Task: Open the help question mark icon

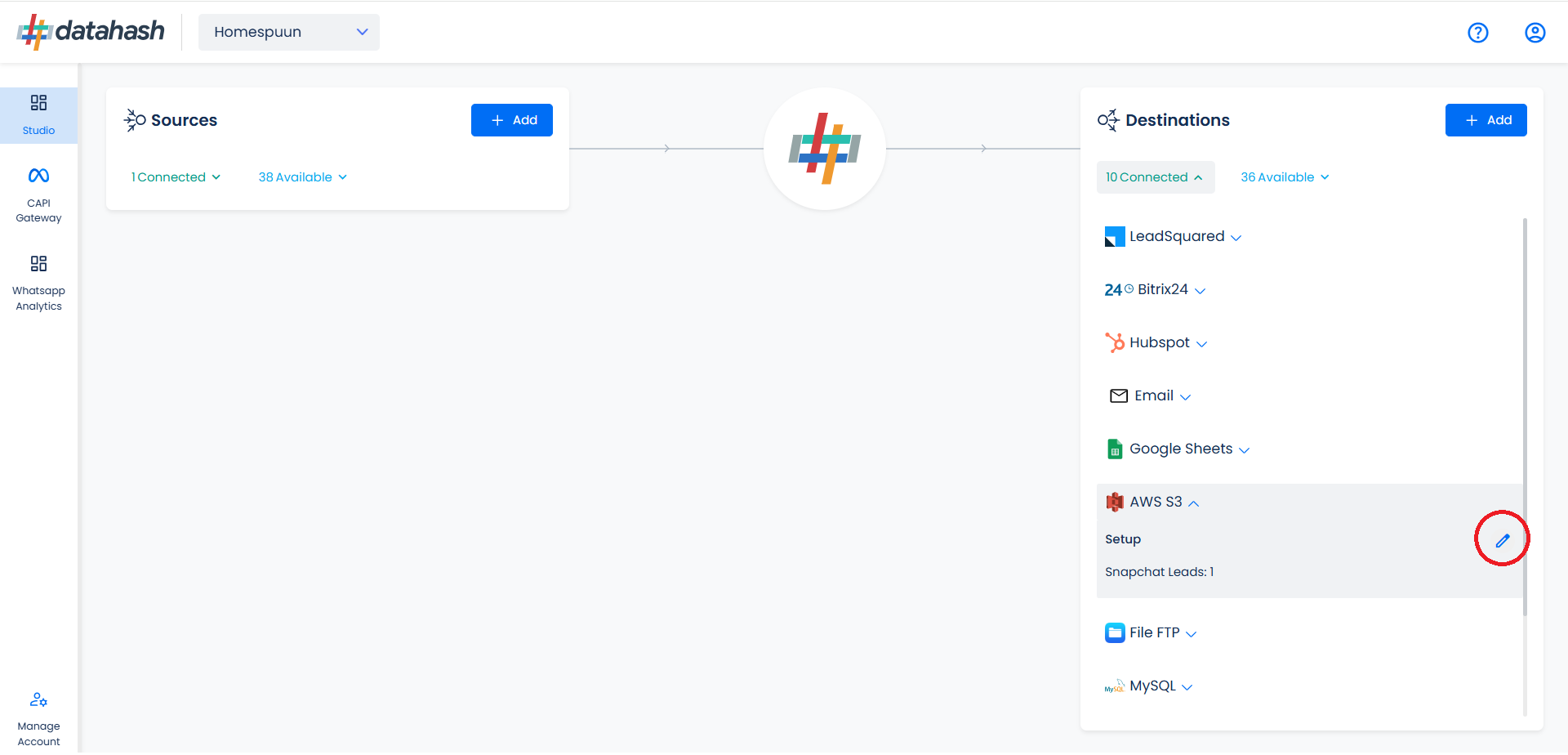Action: 1478,33
